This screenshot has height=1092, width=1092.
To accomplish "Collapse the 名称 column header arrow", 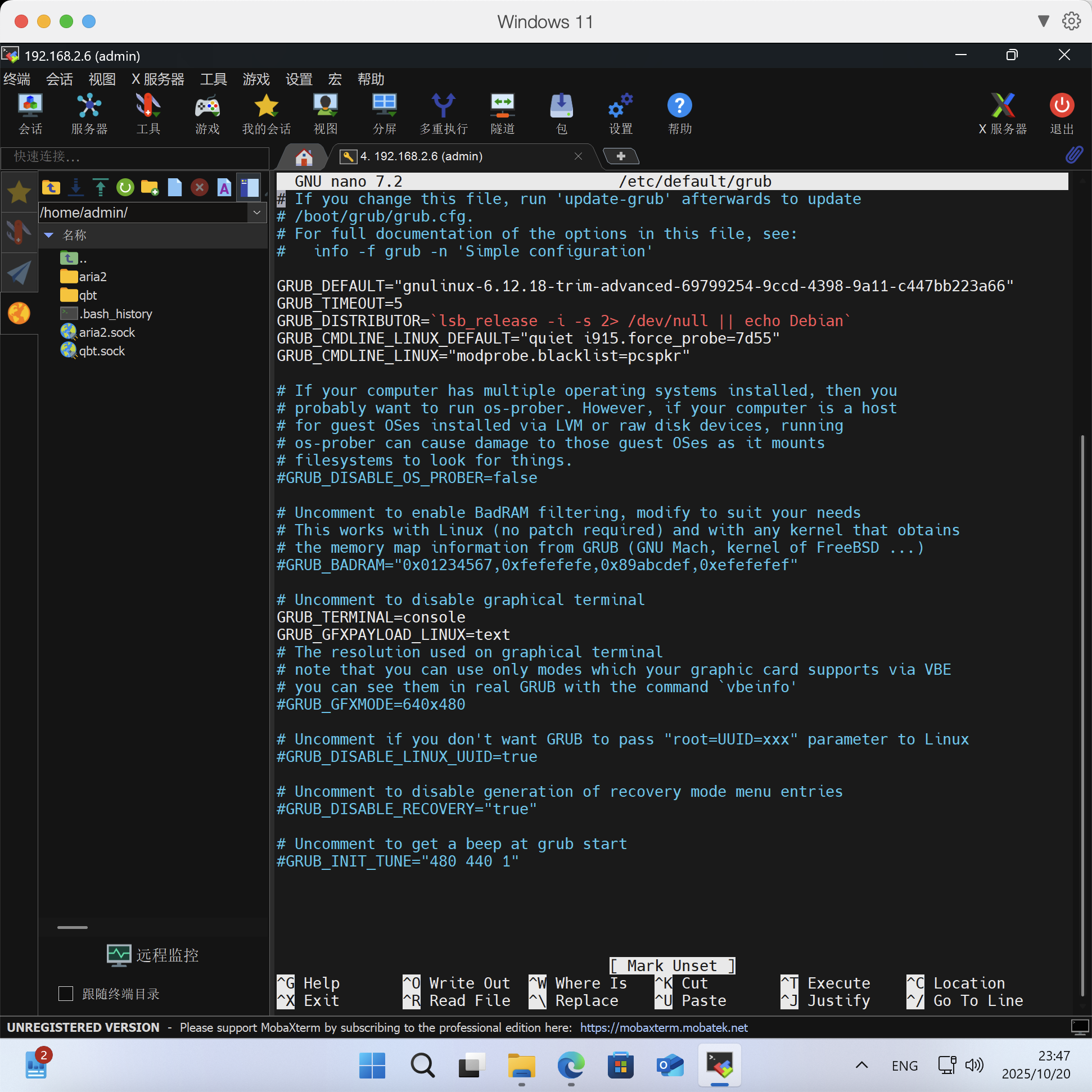I will 49,235.
